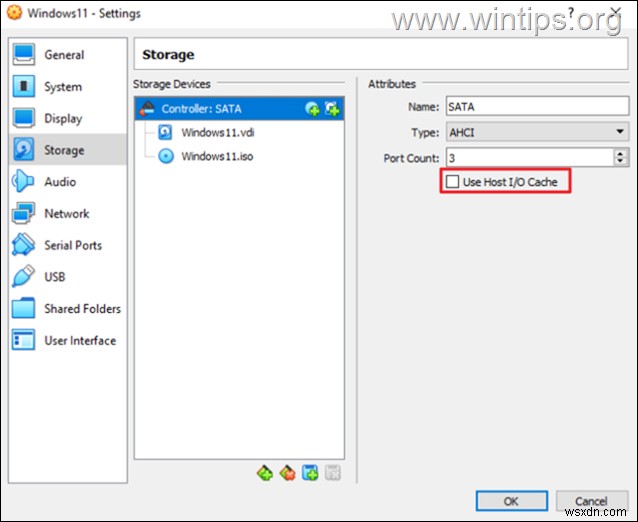Select the Controller: SATA row
The height and width of the screenshot is (522, 638).
(239, 109)
